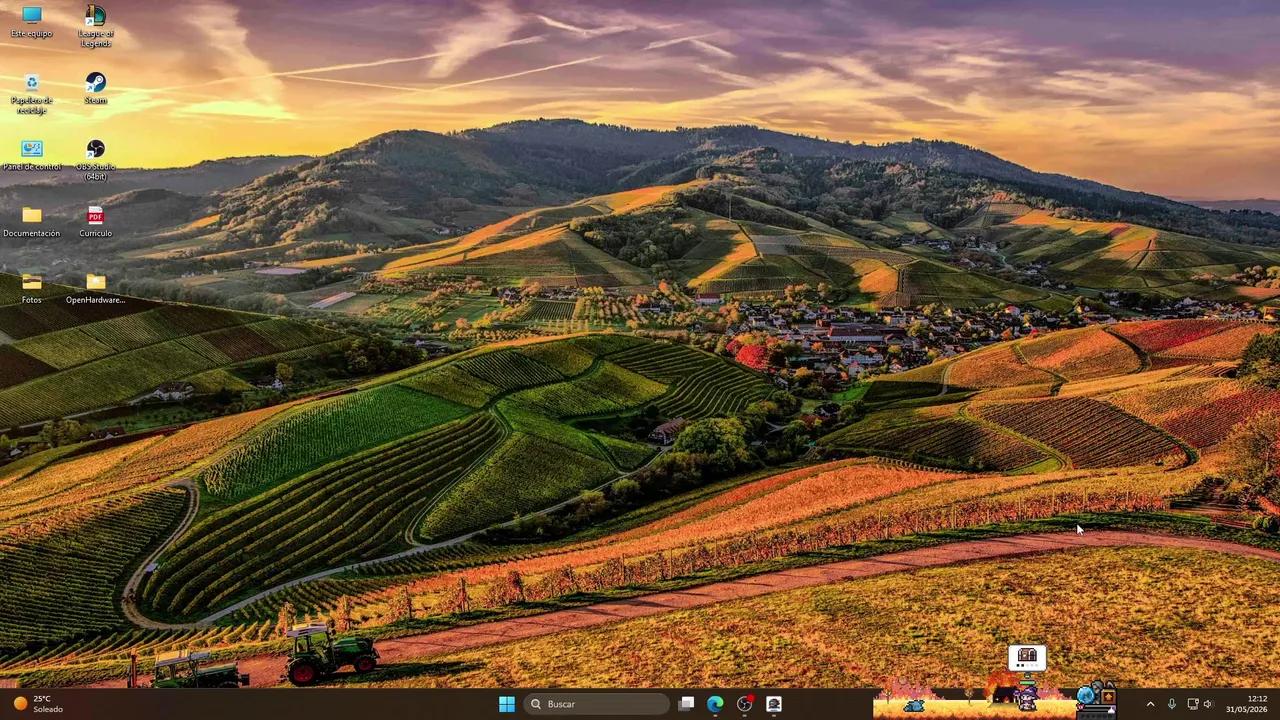Expand the hidden system tray icons
Screen dimensions: 1280x720
click(x=1150, y=704)
